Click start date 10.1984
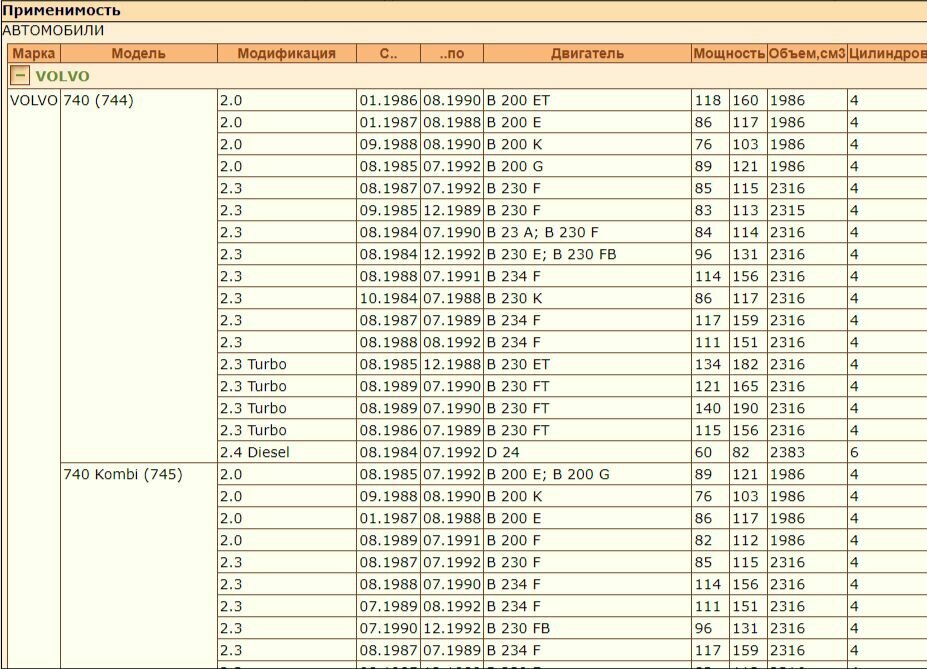Image resolution: width=927 pixels, height=669 pixels. [x=388, y=298]
